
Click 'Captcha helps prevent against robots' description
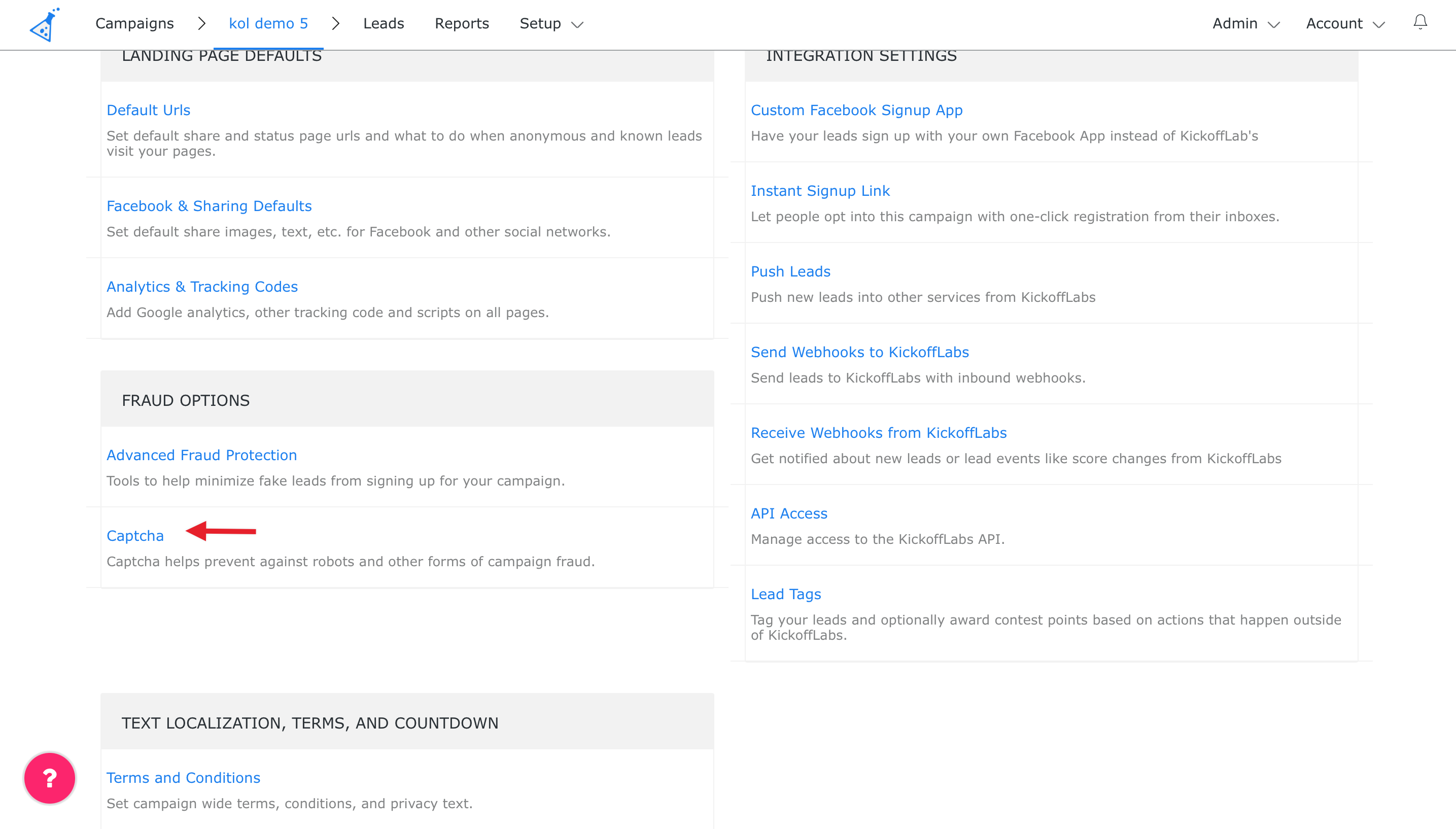point(351,562)
